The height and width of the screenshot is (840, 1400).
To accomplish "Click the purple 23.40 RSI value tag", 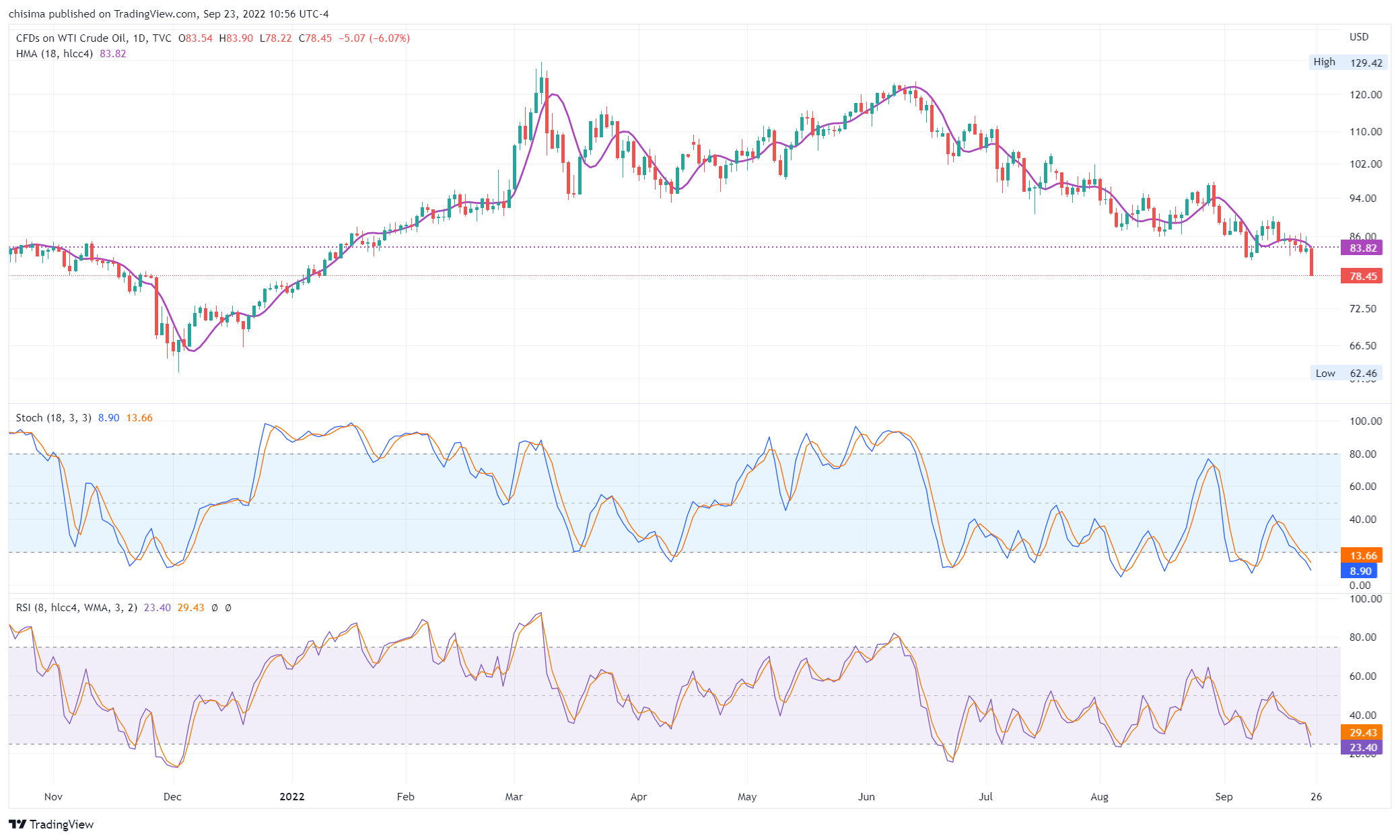I will (x=1362, y=747).
